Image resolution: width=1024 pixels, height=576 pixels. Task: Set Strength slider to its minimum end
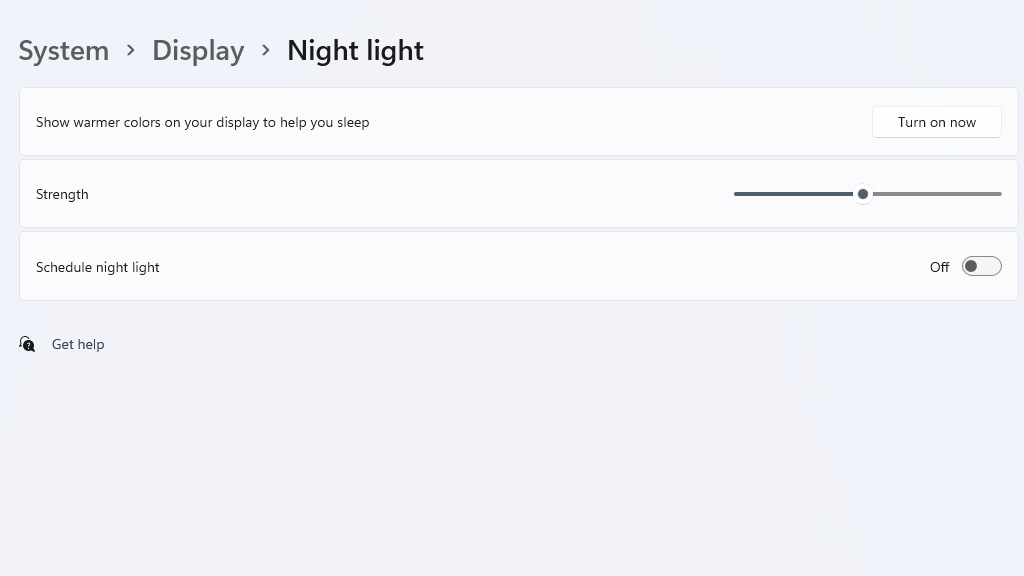[x=735, y=194]
